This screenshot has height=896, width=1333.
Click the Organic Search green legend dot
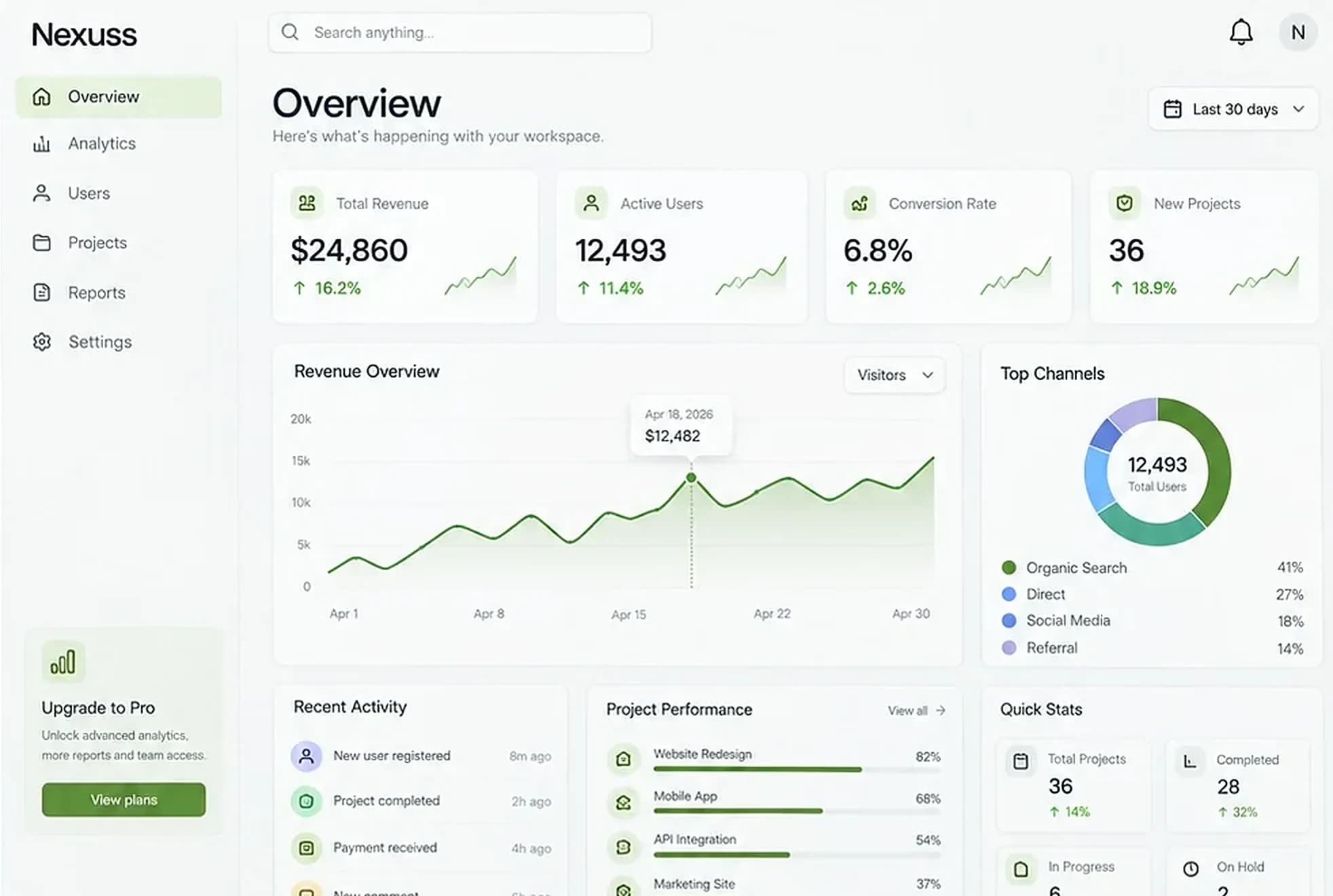(1009, 567)
